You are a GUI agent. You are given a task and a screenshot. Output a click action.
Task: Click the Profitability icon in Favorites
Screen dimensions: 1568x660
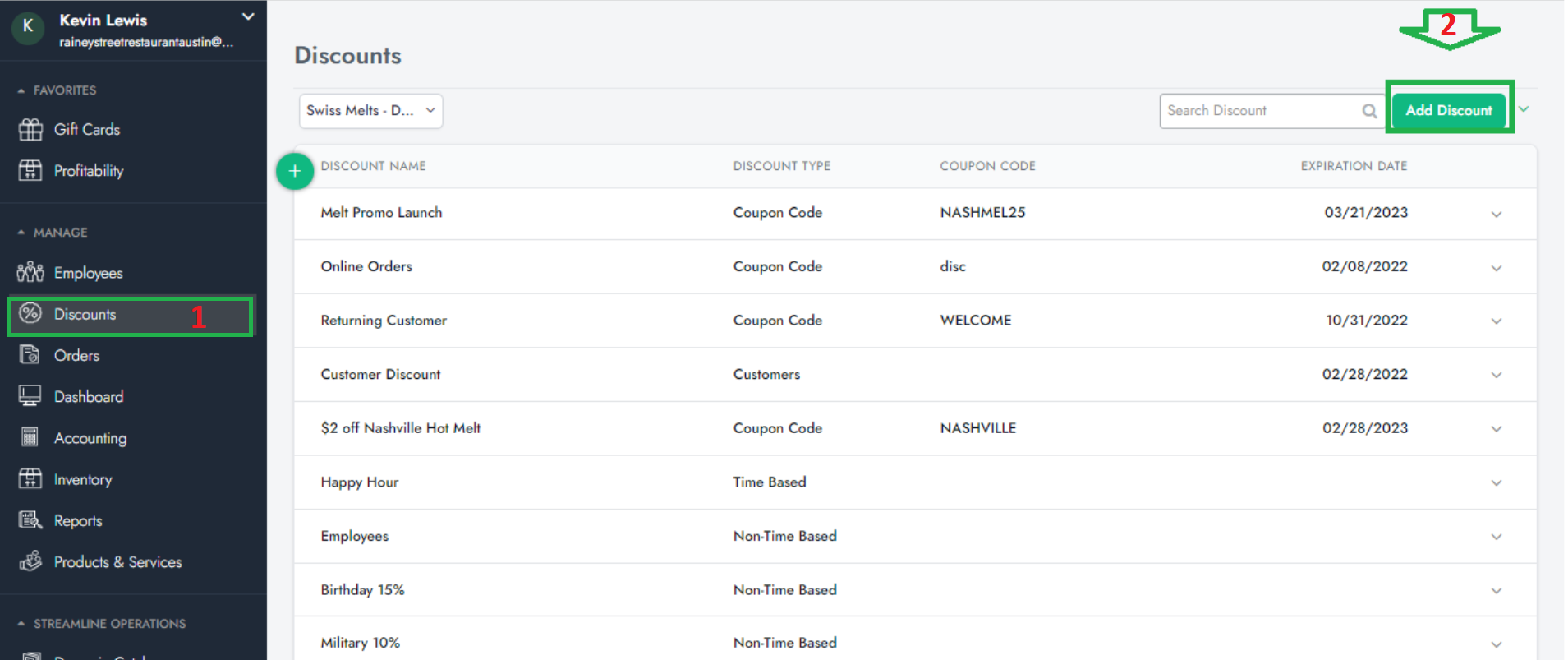click(x=30, y=170)
